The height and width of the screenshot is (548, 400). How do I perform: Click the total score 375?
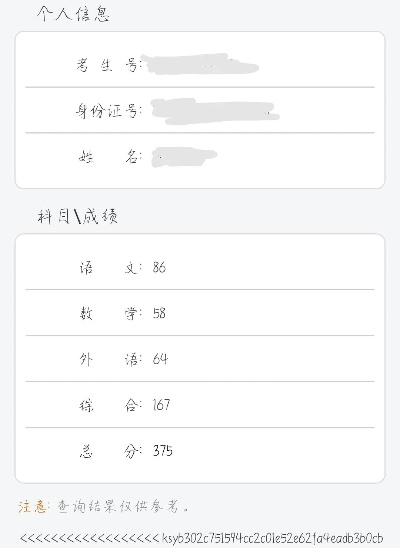pyautogui.click(x=163, y=451)
